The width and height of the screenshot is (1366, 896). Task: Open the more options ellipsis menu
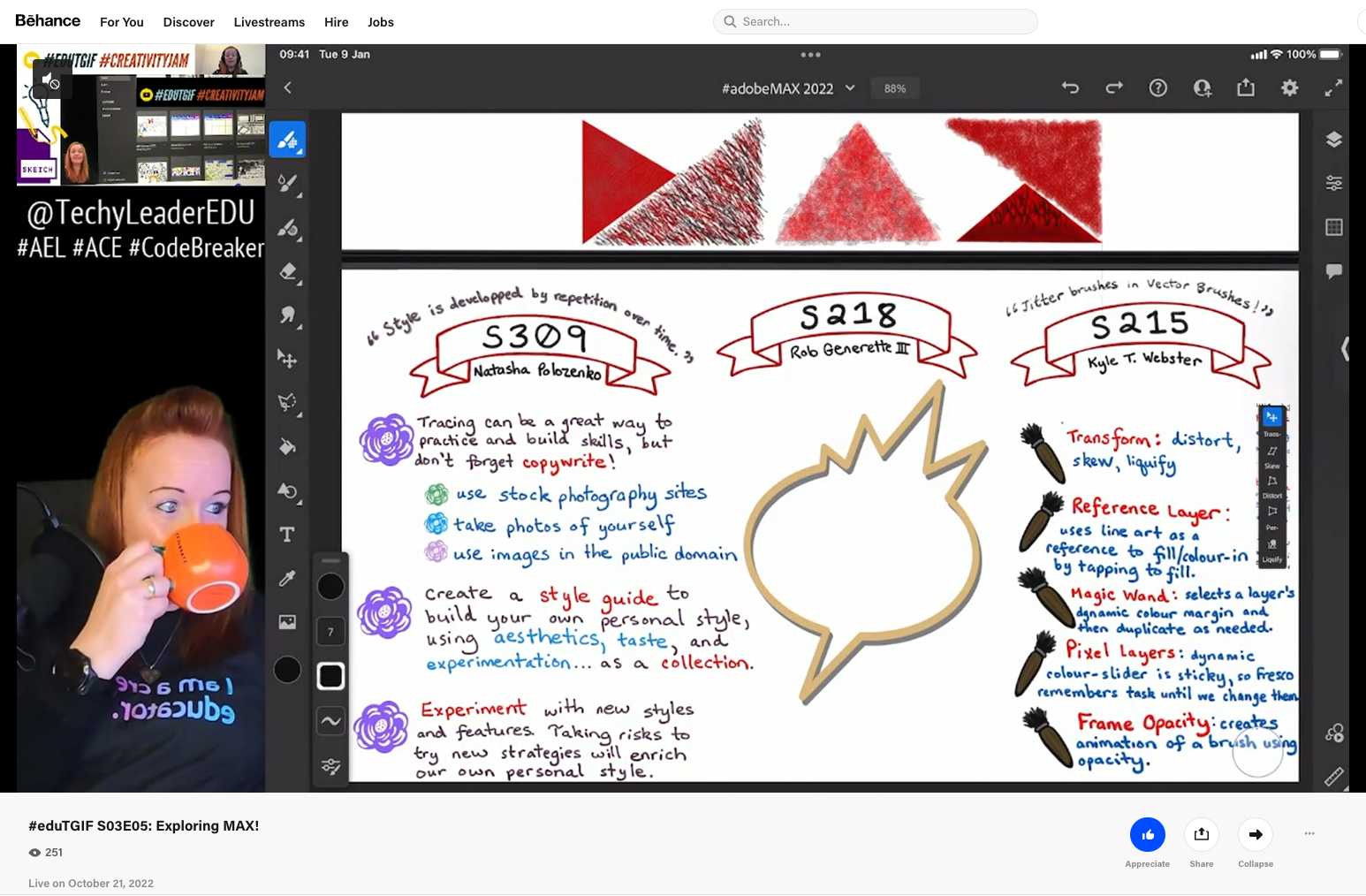1309,833
